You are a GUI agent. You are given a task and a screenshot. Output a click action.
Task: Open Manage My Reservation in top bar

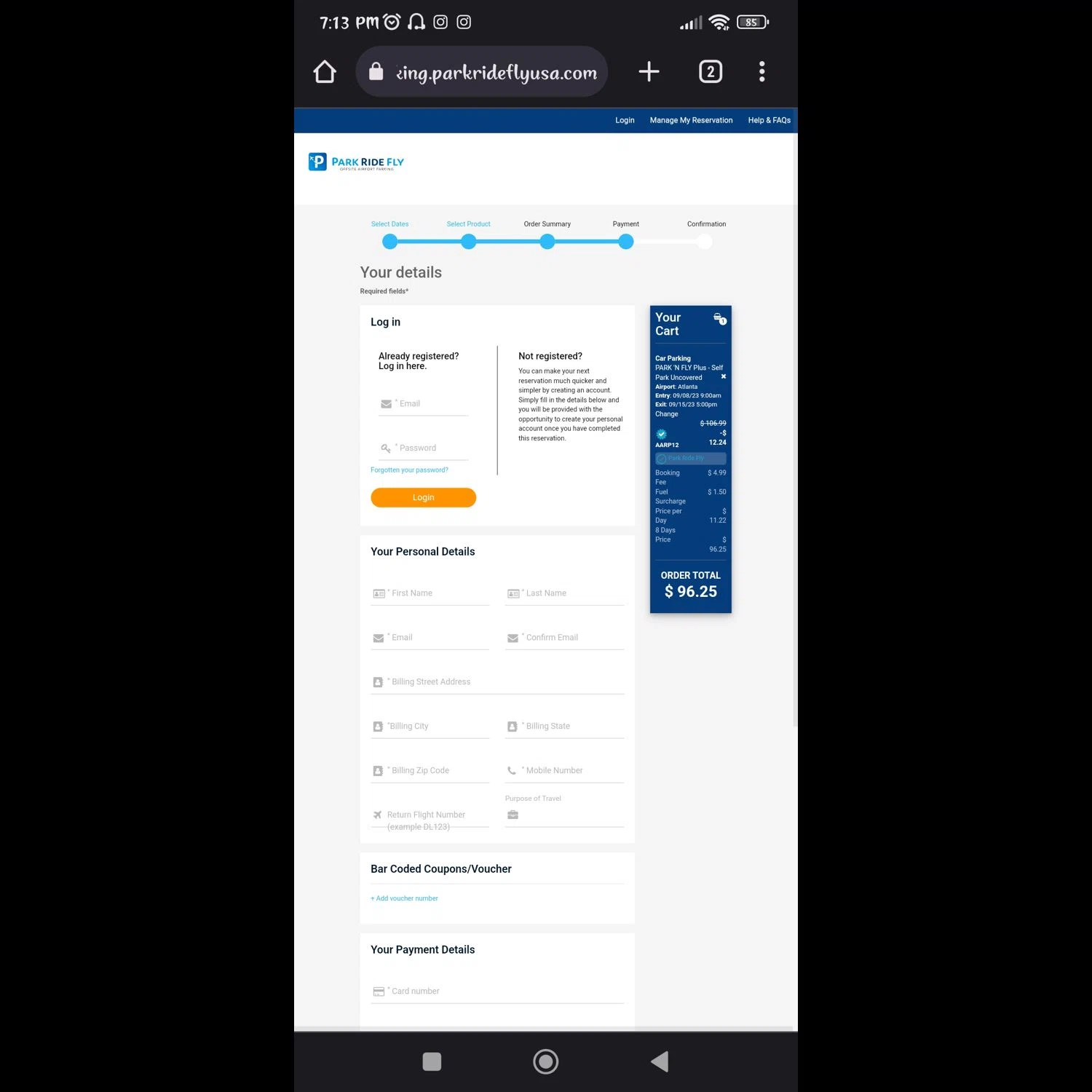point(691,120)
